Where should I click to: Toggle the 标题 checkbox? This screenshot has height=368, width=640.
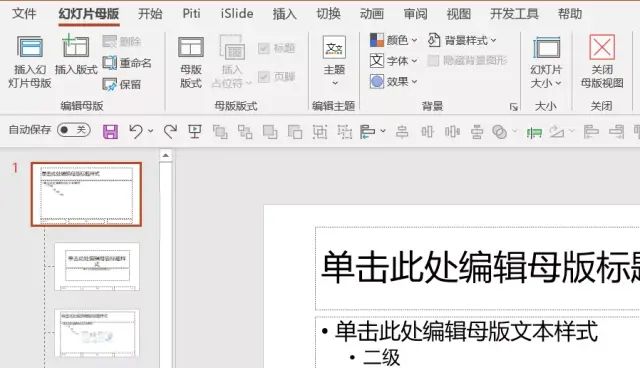coord(264,49)
